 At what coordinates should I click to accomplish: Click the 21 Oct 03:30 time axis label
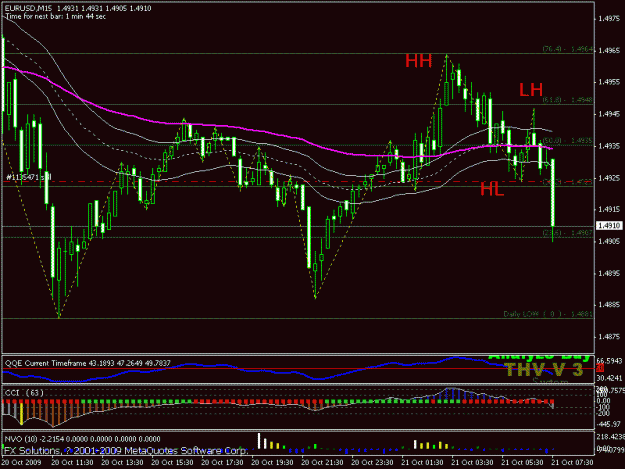coord(472,463)
